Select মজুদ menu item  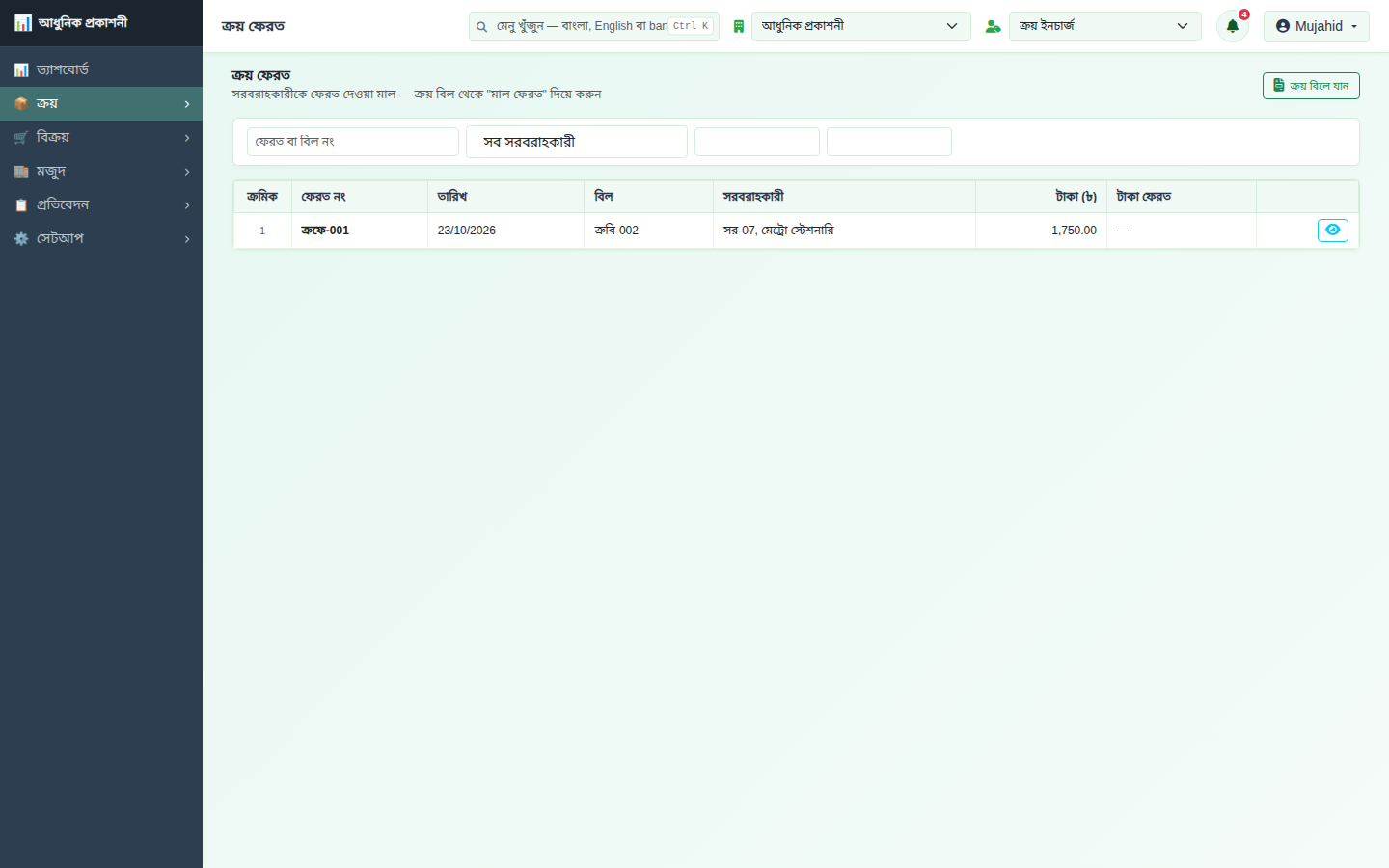101,172
